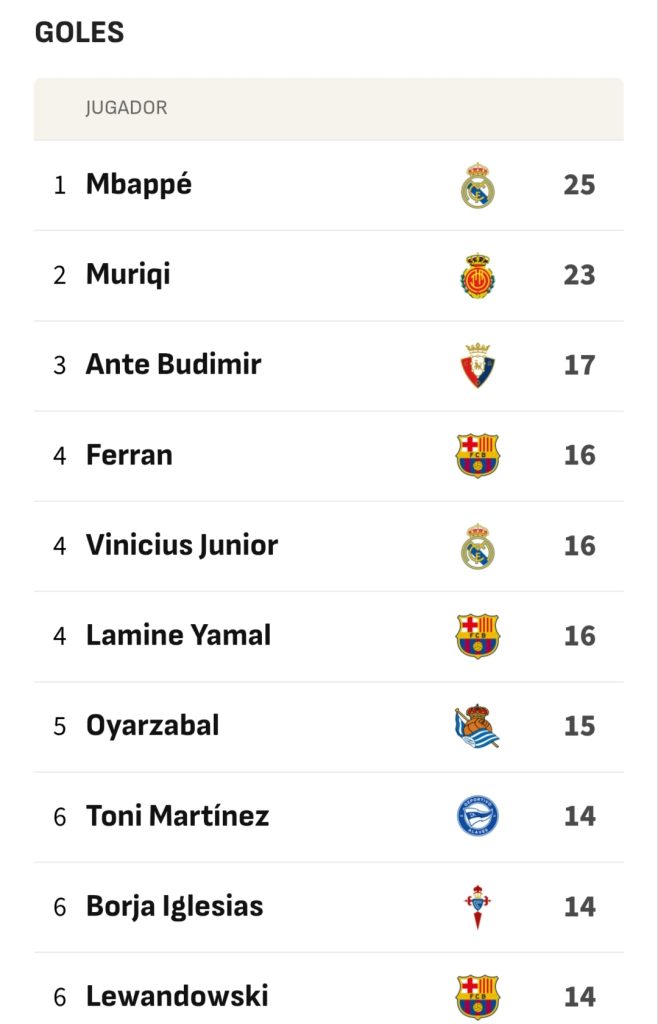Screen dimensions: 658x1024
Task: Select the Barcelona crest in Ferran's row
Action: point(478,455)
